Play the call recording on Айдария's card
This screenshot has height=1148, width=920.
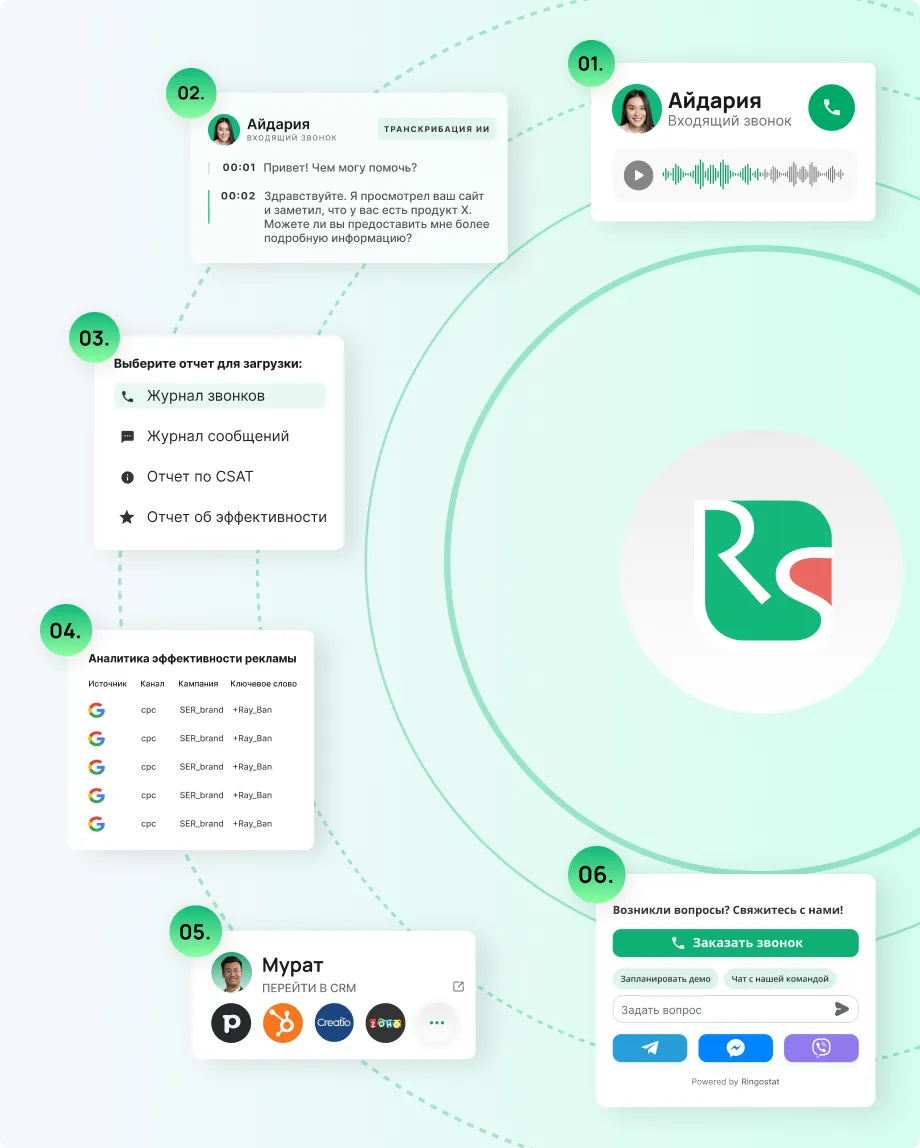click(638, 176)
